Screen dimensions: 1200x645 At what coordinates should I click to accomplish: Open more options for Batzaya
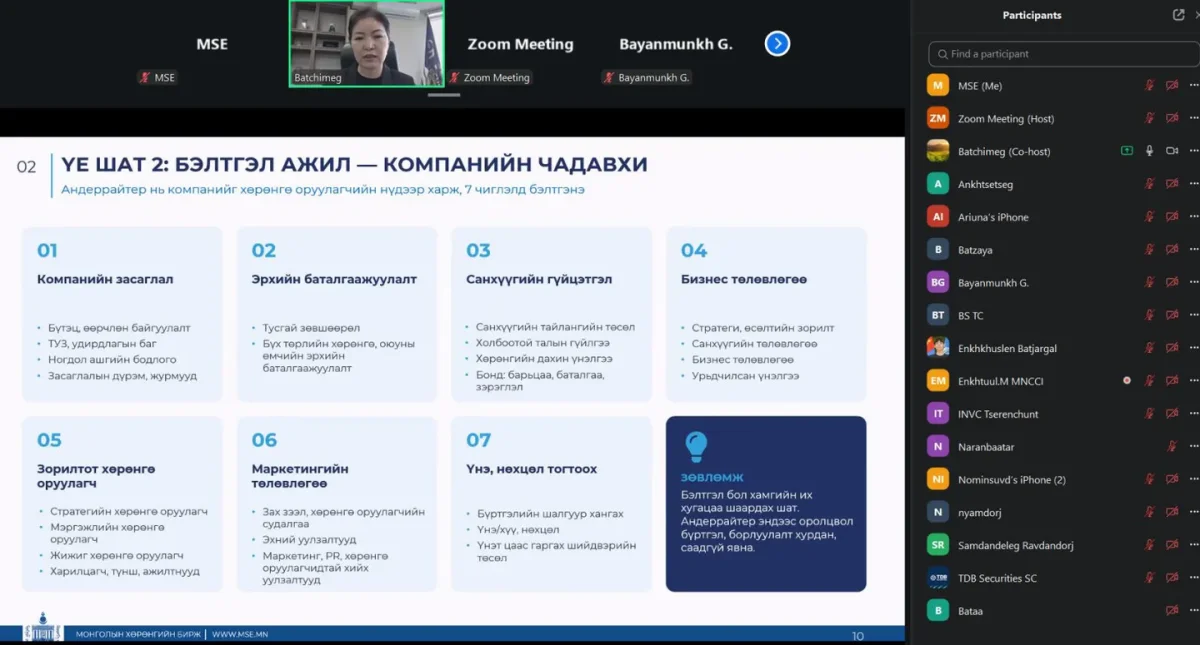(x=1193, y=250)
